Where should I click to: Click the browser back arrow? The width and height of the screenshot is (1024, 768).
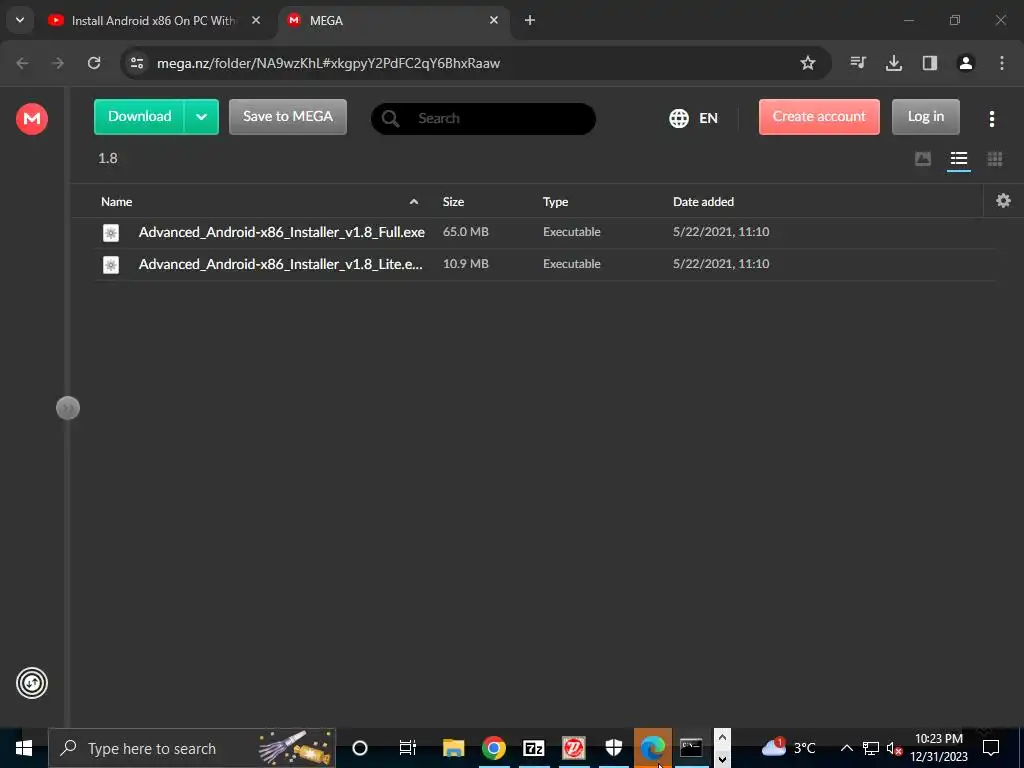22,63
